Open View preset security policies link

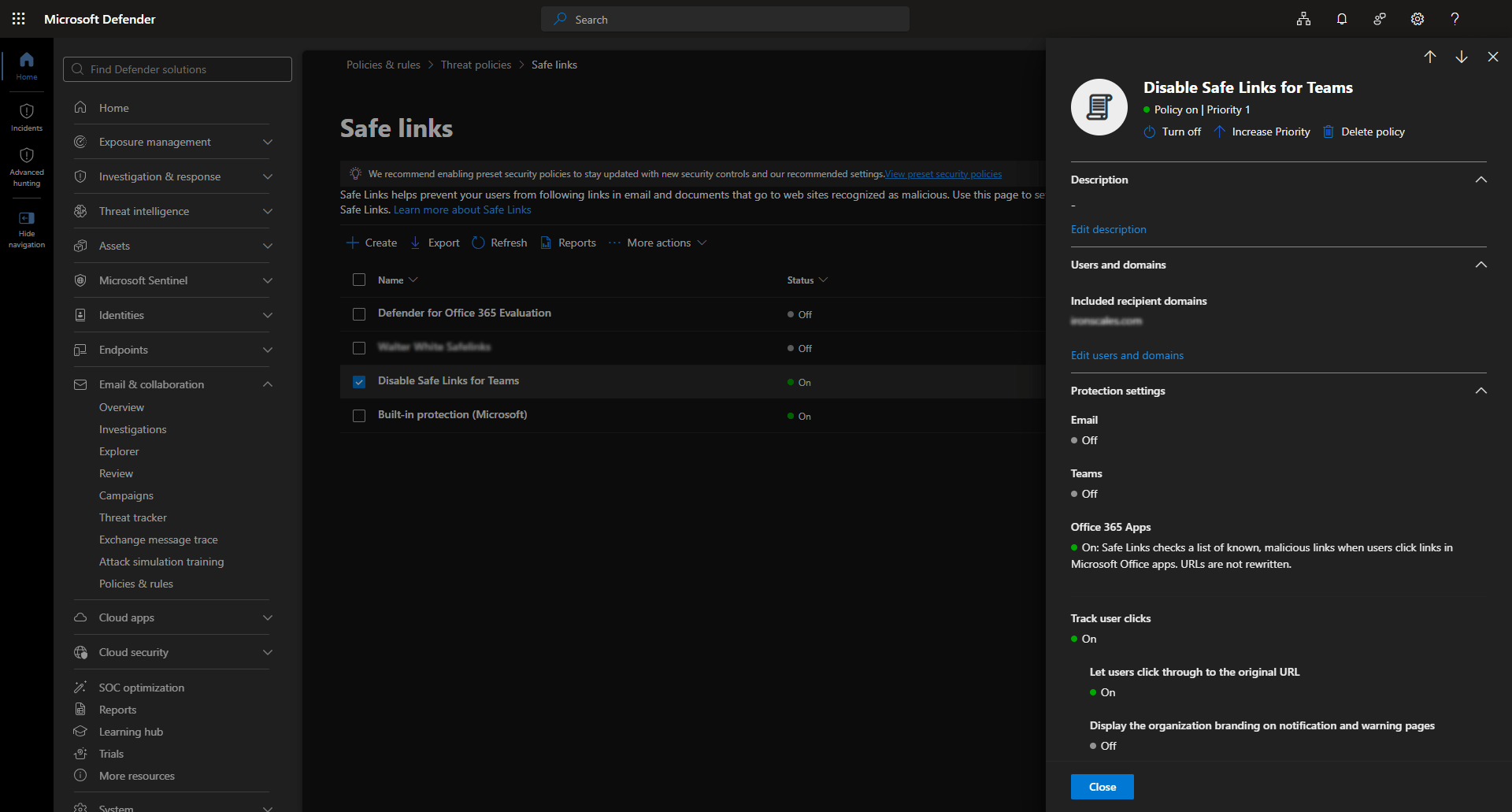click(x=943, y=174)
